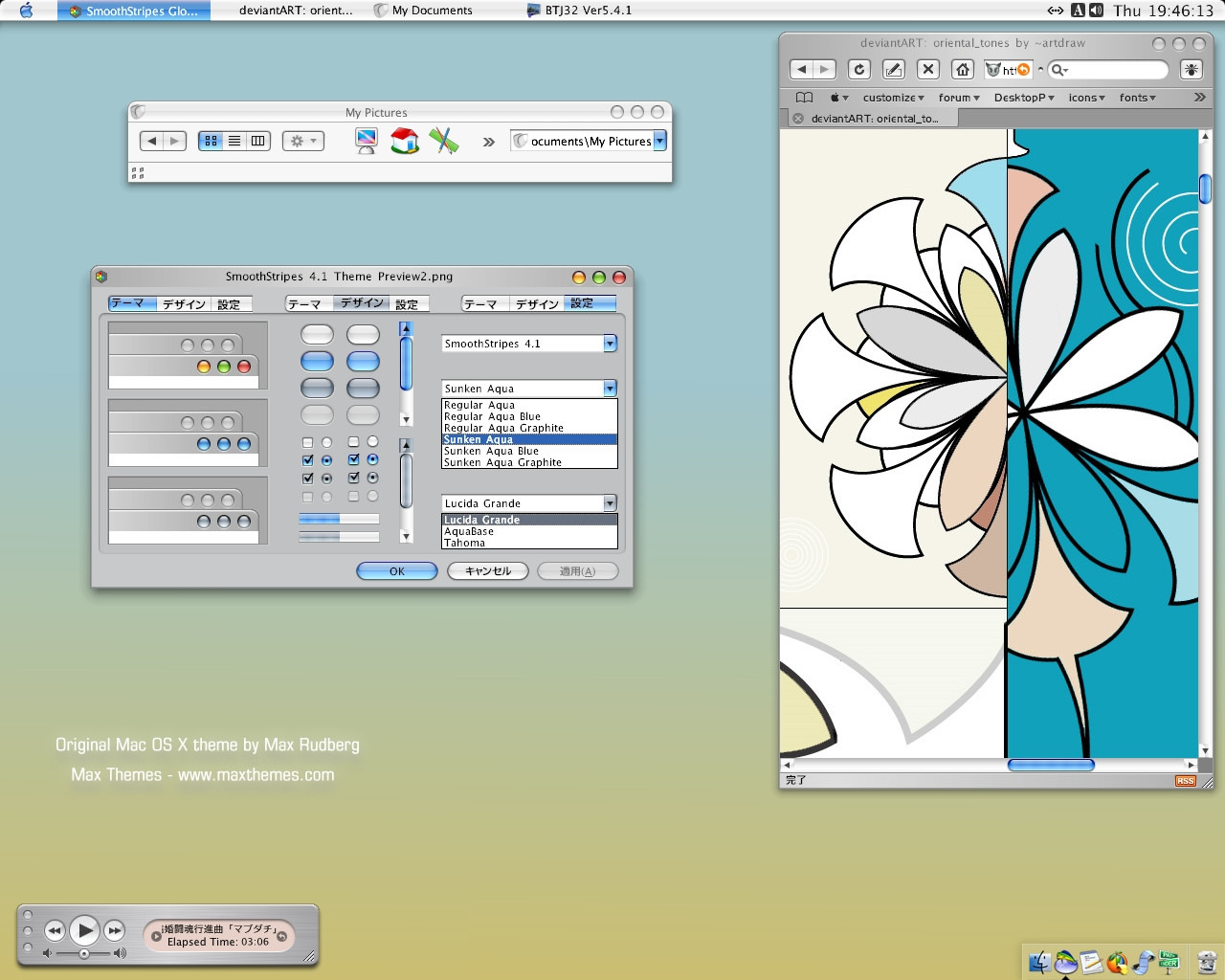Click the blue progress bar in the theme preview
The height and width of the screenshot is (980, 1225).
click(x=339, y=519)
